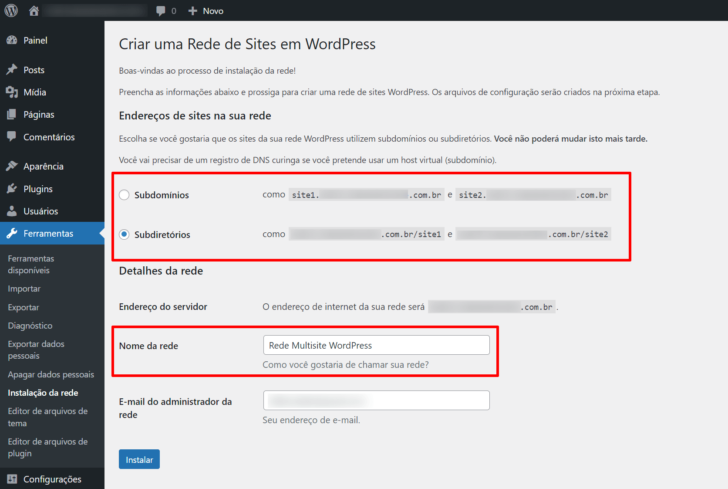Click the Novo admin bar item
The height and width of the screenshot is (489, 728).
[x=206, y=11]
